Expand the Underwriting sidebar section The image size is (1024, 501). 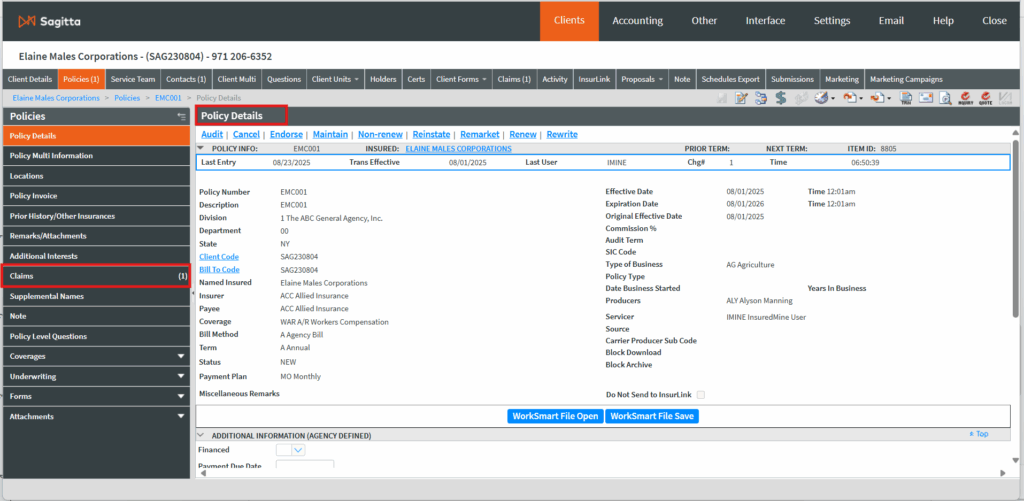[181, 376]
